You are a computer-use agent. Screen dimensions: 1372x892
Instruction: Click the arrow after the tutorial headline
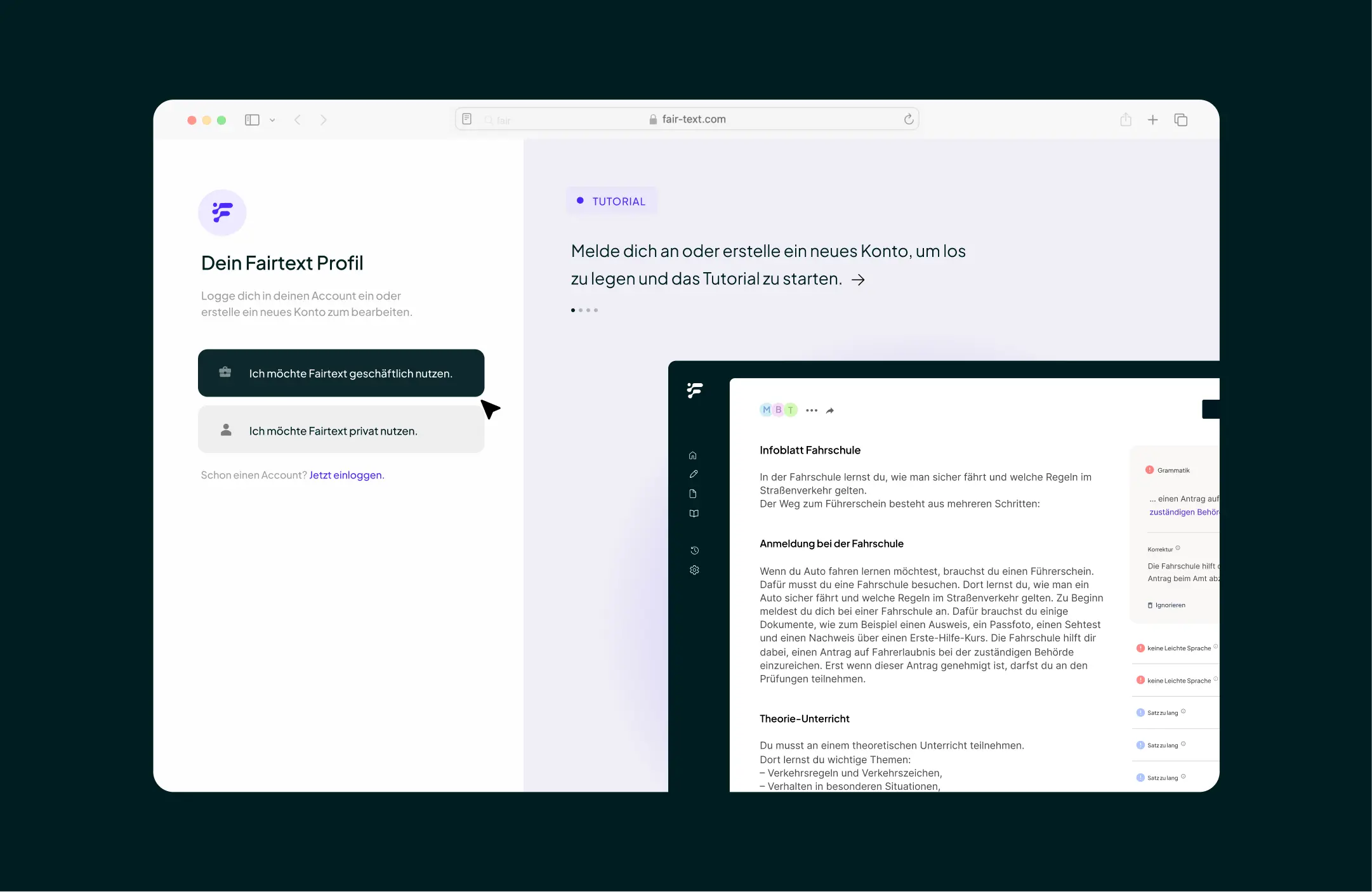pyautogui.click(x=858, y=280)
